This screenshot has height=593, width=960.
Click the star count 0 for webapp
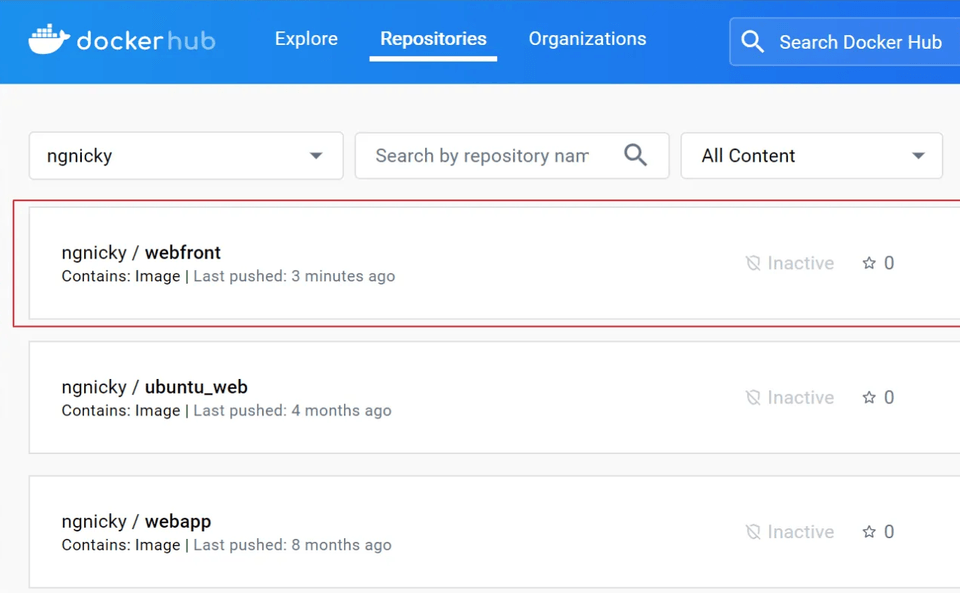(x=889, y=532)
